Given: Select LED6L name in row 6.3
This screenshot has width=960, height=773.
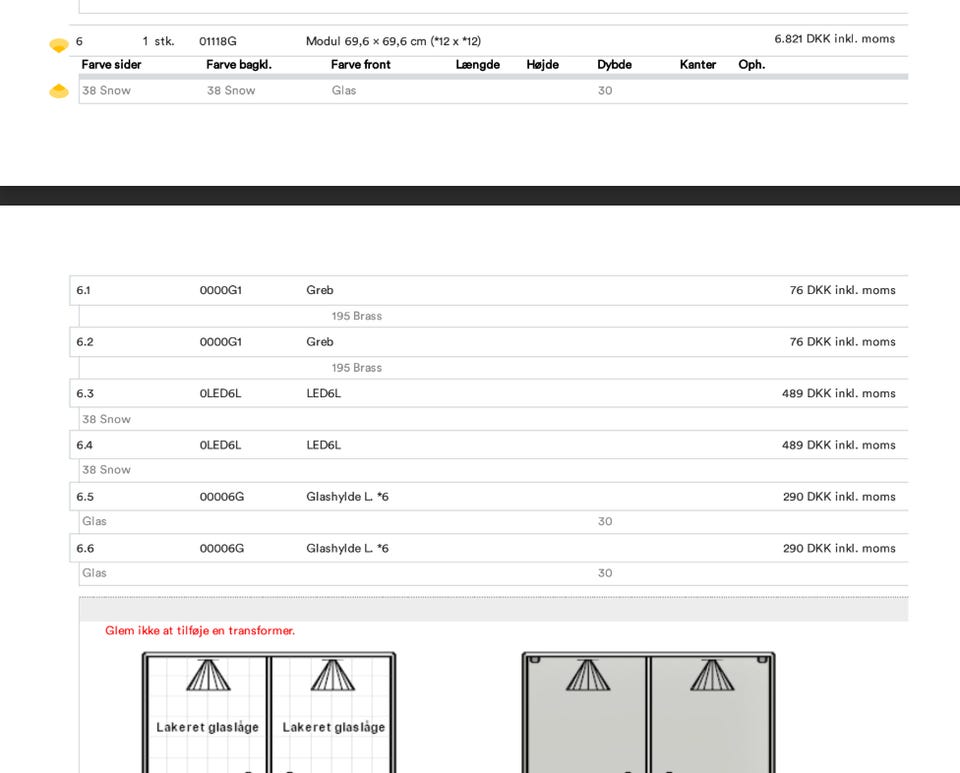Looking at the screenshot, I should click(x=323, y=394).
